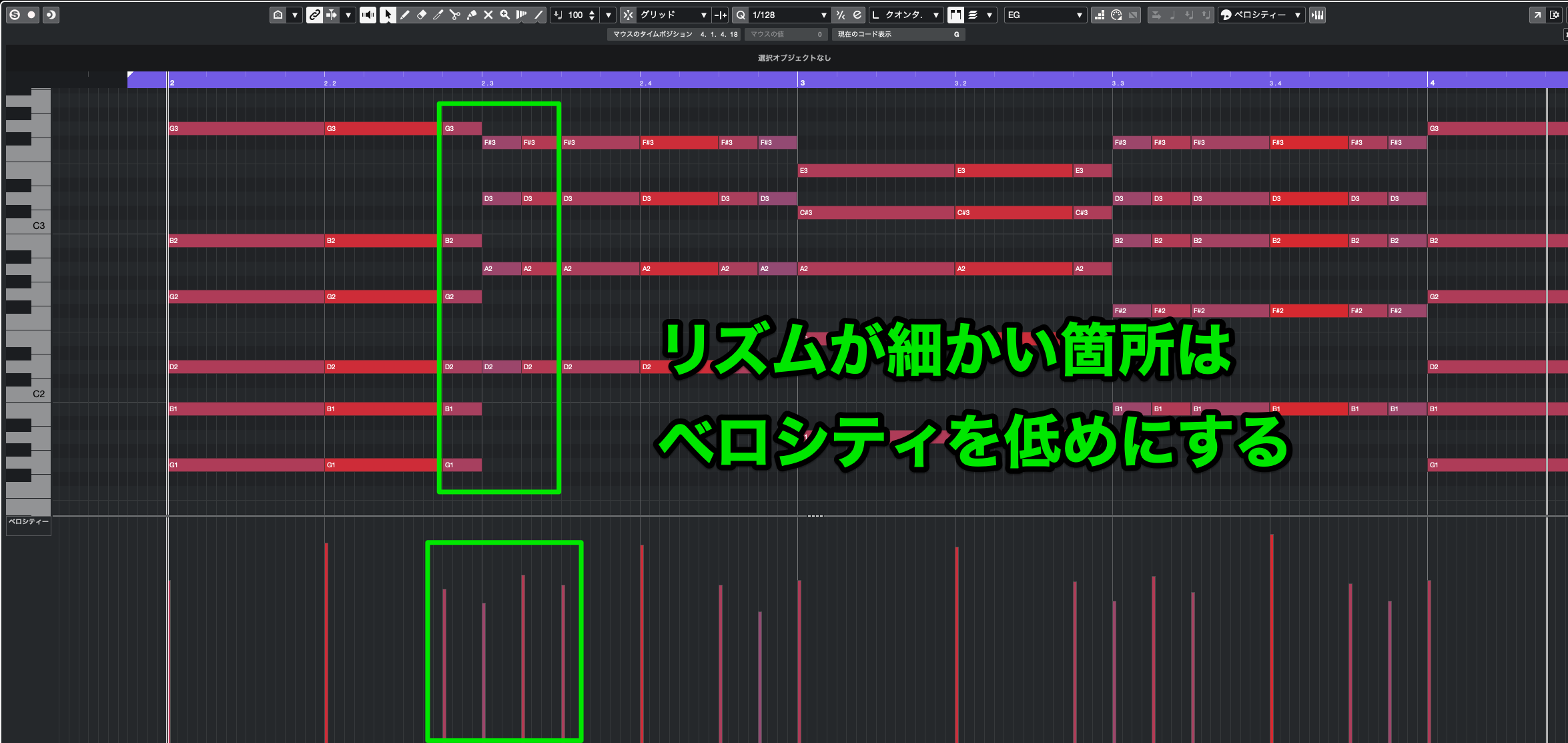Viewport: 1568px width, 743px height.
Task: Select the Glue tool
Action: pos(472,15)
